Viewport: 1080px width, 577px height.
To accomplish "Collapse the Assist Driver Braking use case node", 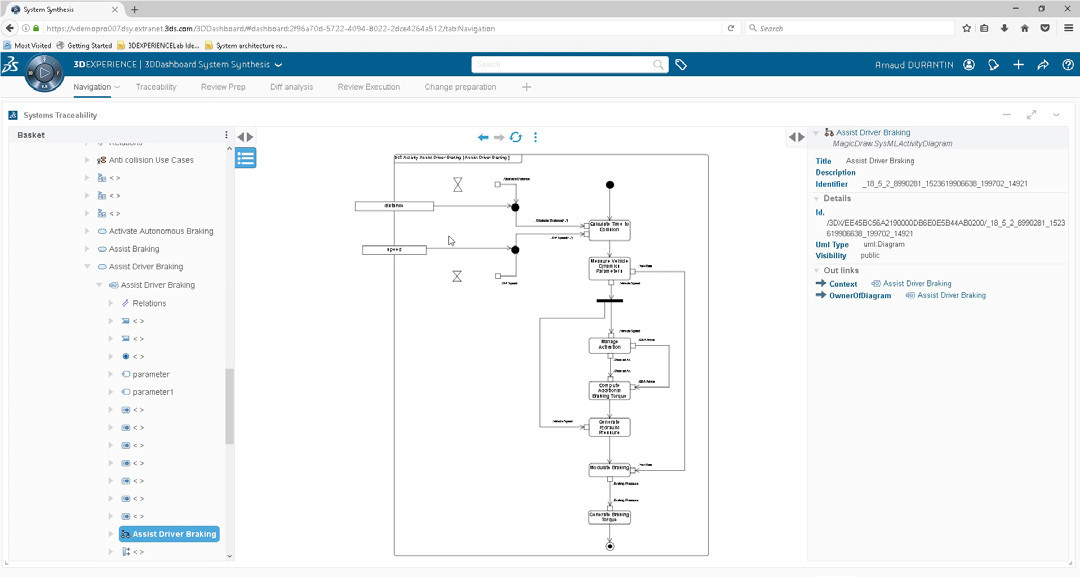I will [87, 267].
